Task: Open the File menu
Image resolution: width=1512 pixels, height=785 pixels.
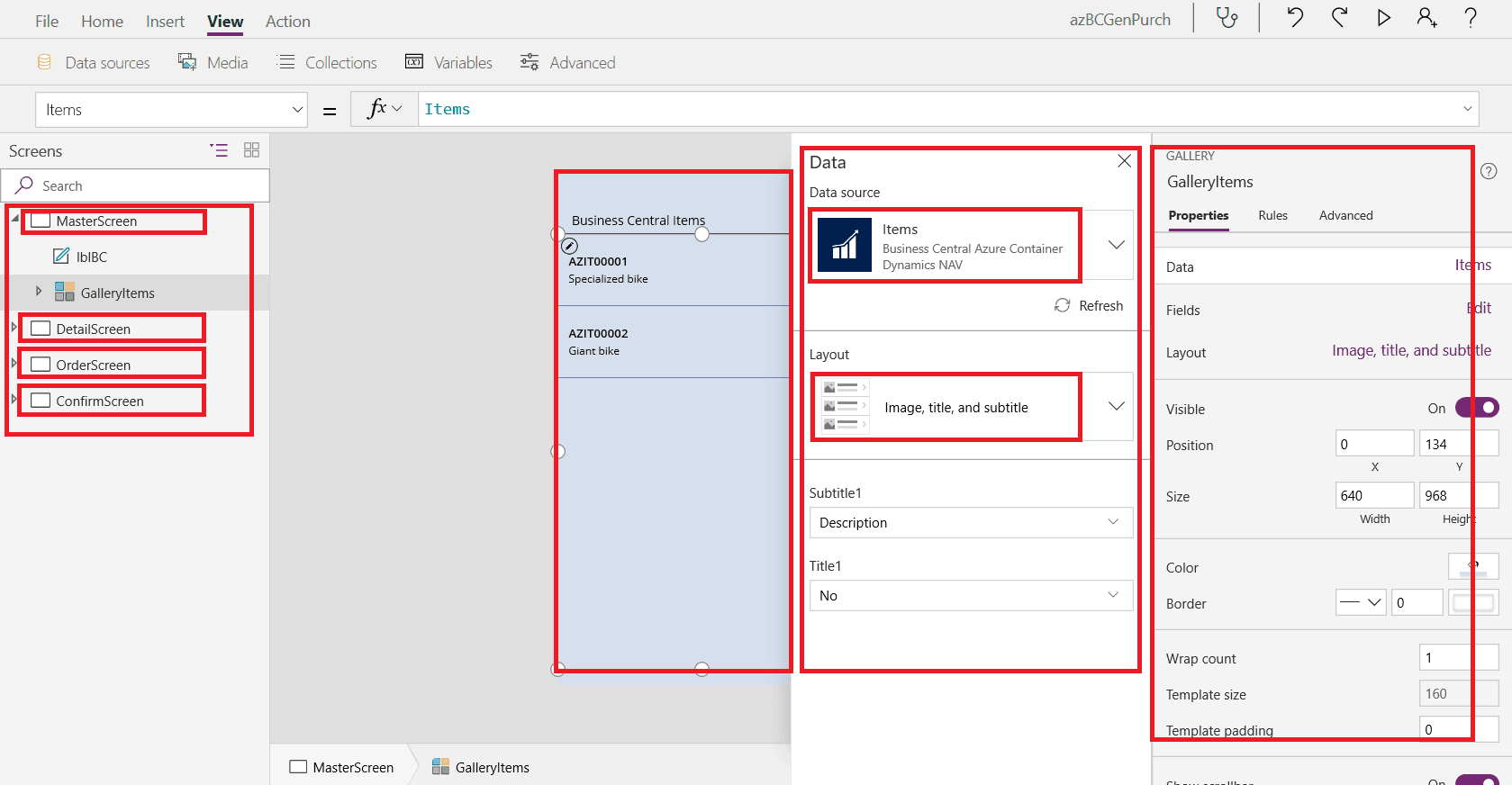Action: point(47,21)
